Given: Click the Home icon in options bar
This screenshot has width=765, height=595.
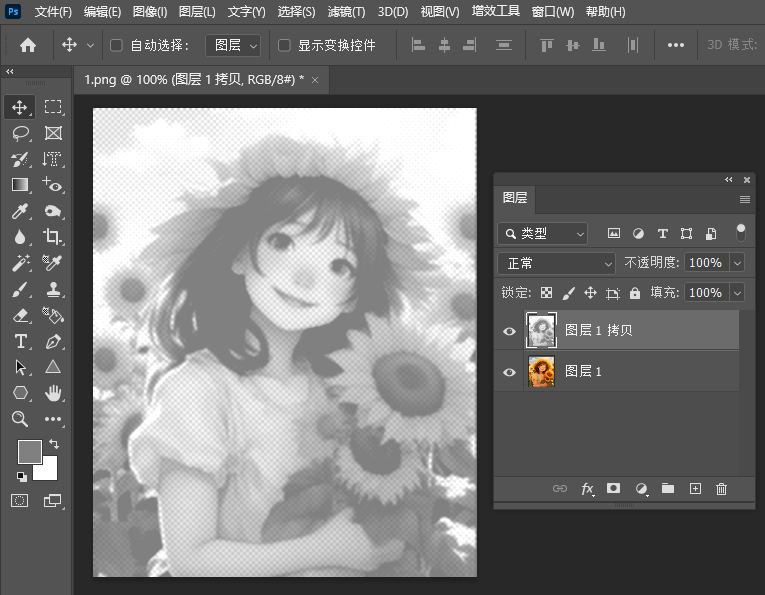Looking at the screenshot, I should pos(28,45).
